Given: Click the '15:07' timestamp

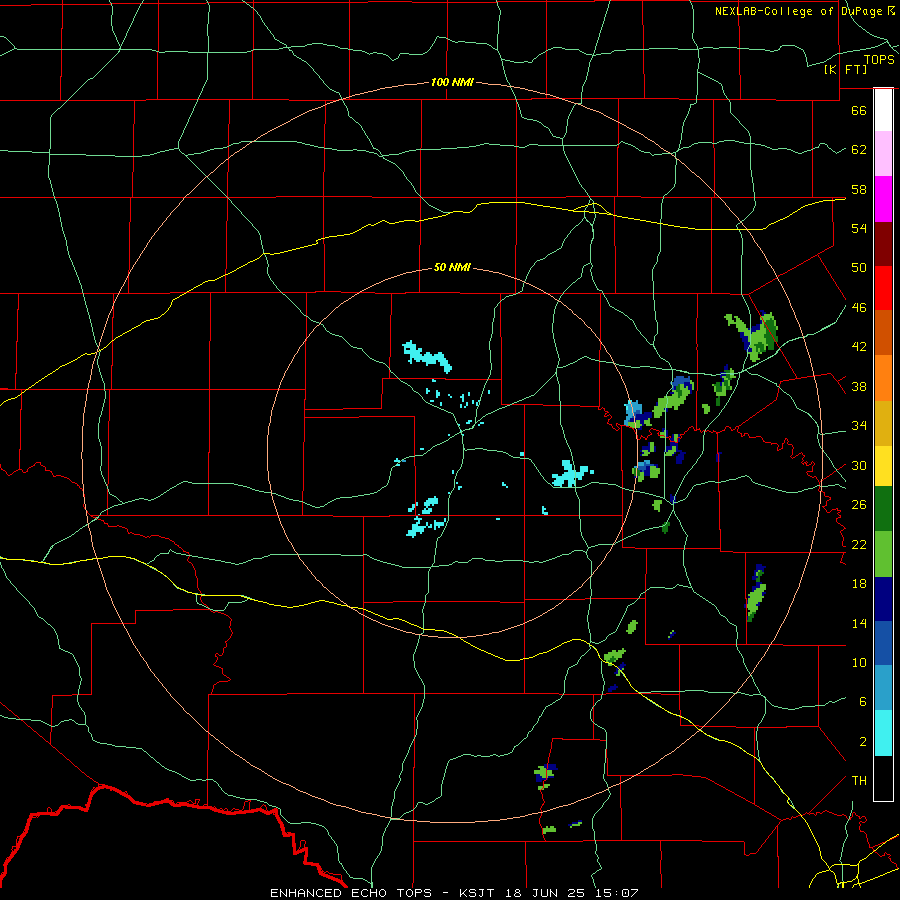Looking at the screenshot, I should coord(615,893).
